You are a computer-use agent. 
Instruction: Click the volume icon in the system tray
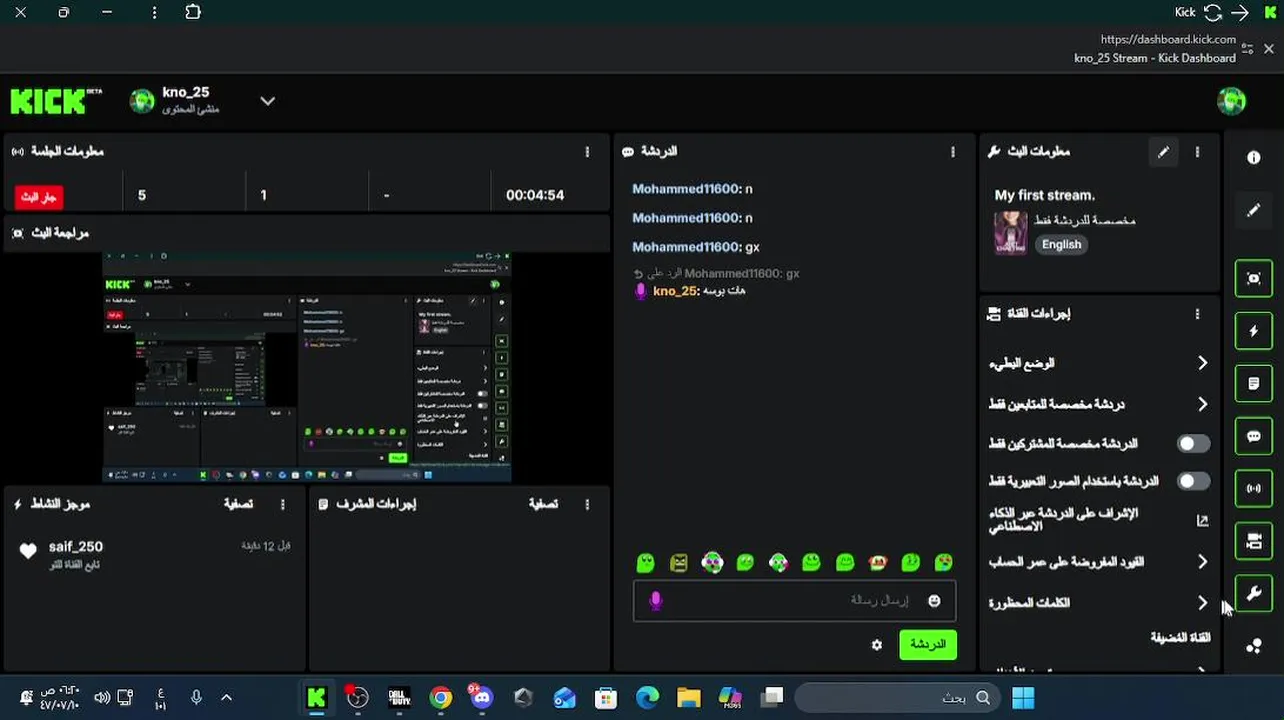click(x=102, y=697)
